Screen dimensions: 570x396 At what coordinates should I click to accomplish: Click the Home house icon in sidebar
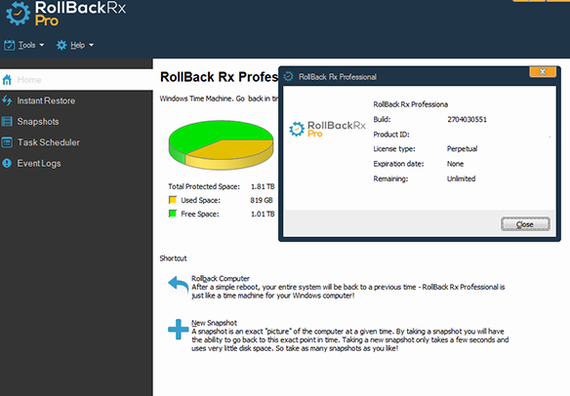point(7,80)
